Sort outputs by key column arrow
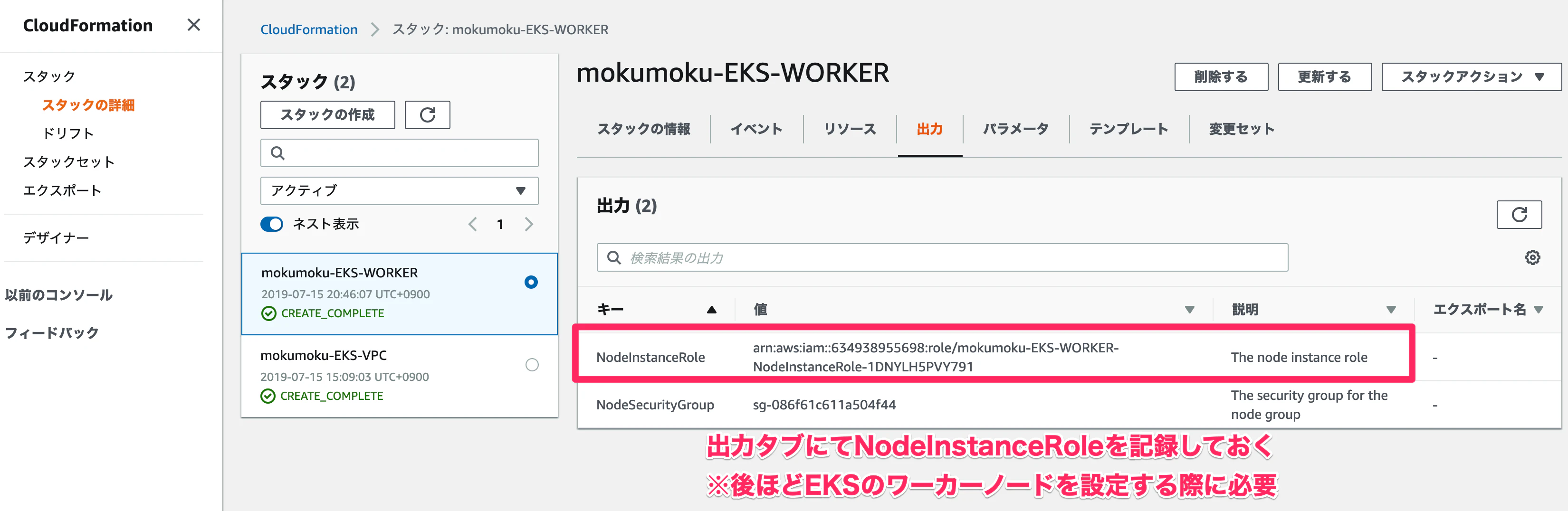The width and height of the screenshot is (1568, 511). click(x=711, y=310)
